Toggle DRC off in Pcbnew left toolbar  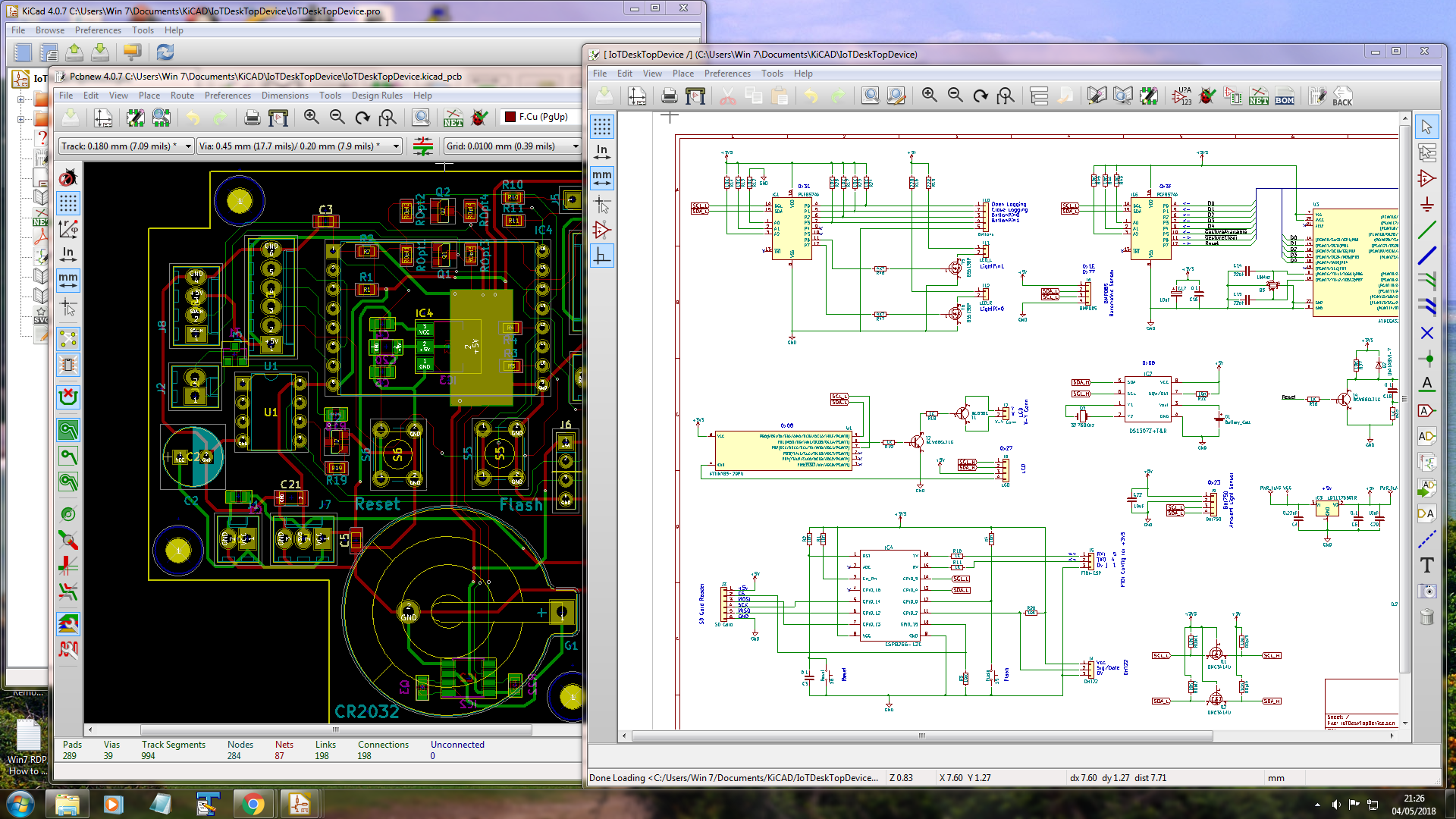[x=68, y=177]
